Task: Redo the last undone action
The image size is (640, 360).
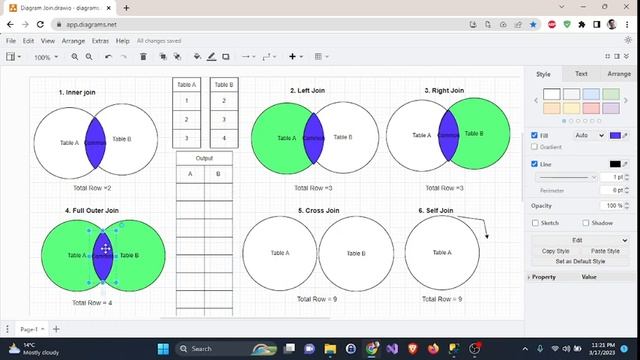Action: pyautogui.click(x=124, y=57)
